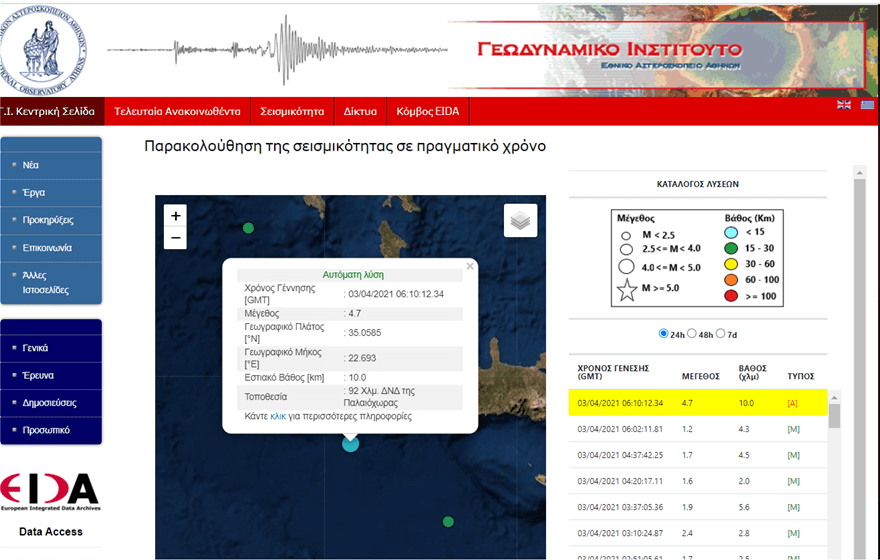Click the green marker at bottom-right of map

[x=448, y=521]
